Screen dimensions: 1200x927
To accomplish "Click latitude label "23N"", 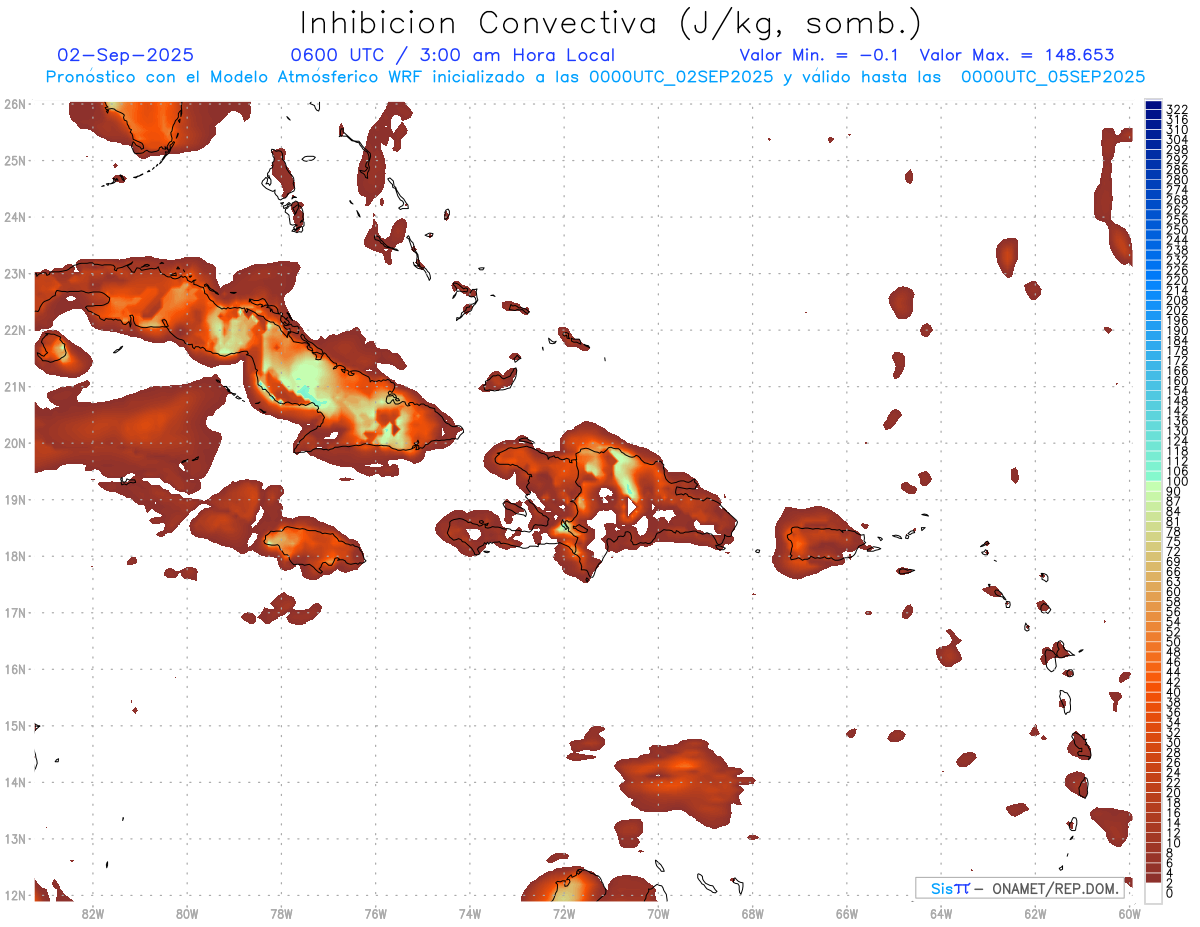I will [15, 273].
